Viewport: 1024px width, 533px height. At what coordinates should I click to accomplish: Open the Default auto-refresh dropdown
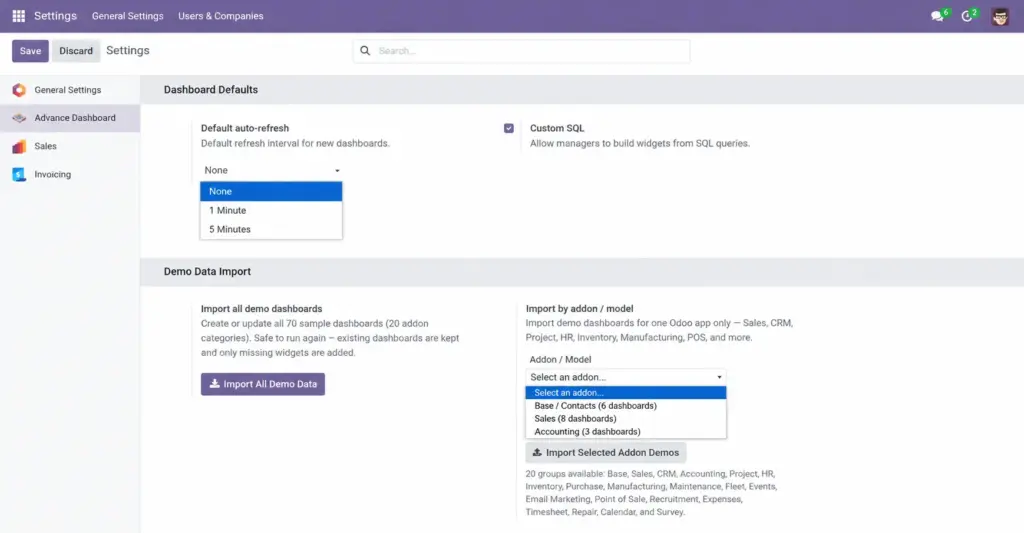click(x=271, y=170)
